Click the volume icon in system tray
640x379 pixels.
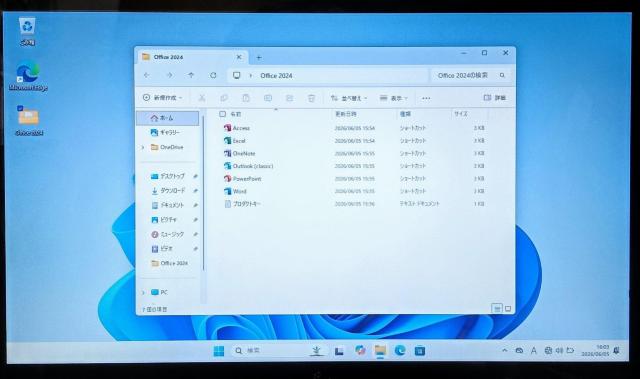(559, 350)
